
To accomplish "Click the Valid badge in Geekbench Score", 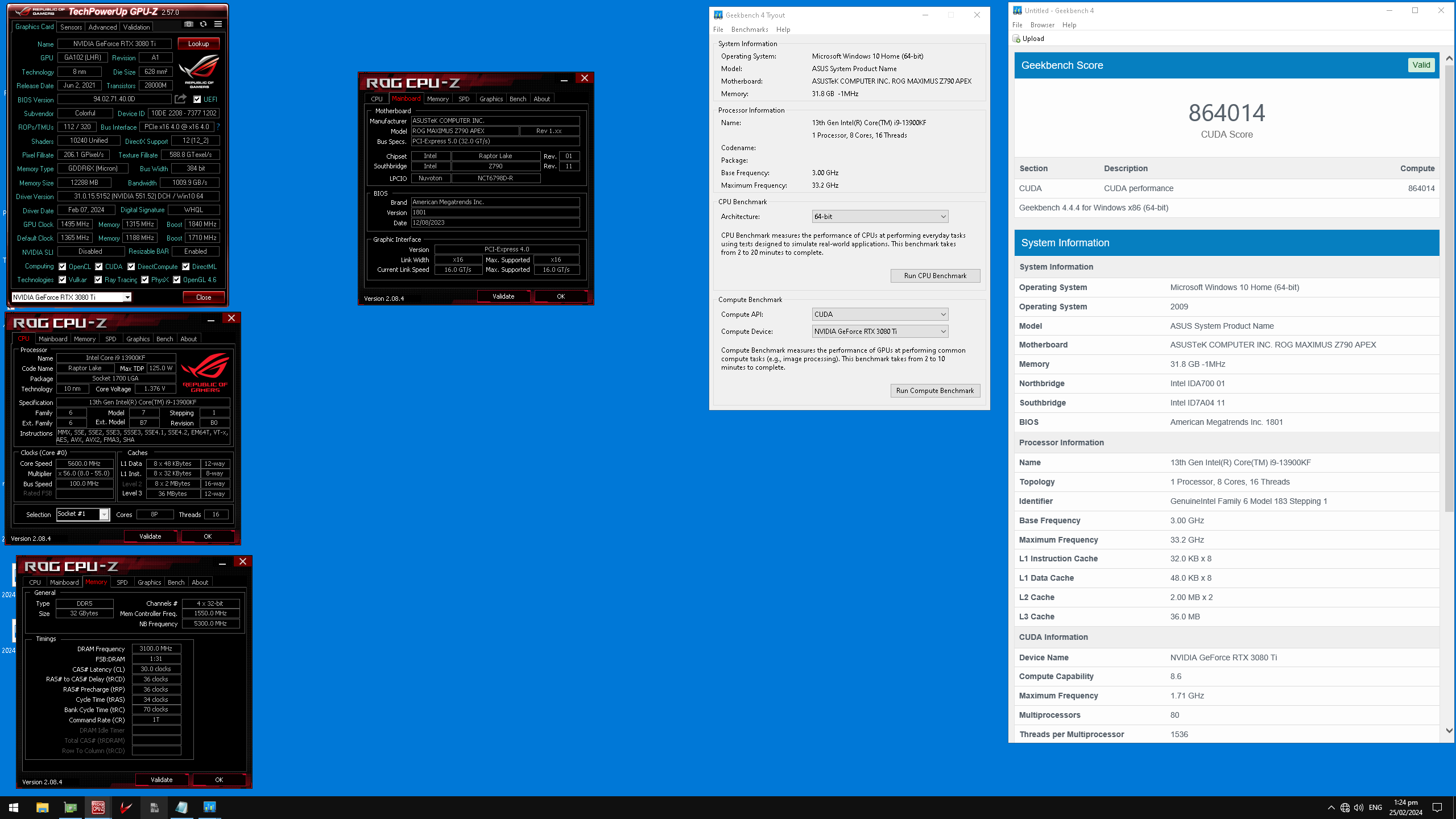I will click(1421, 65).
